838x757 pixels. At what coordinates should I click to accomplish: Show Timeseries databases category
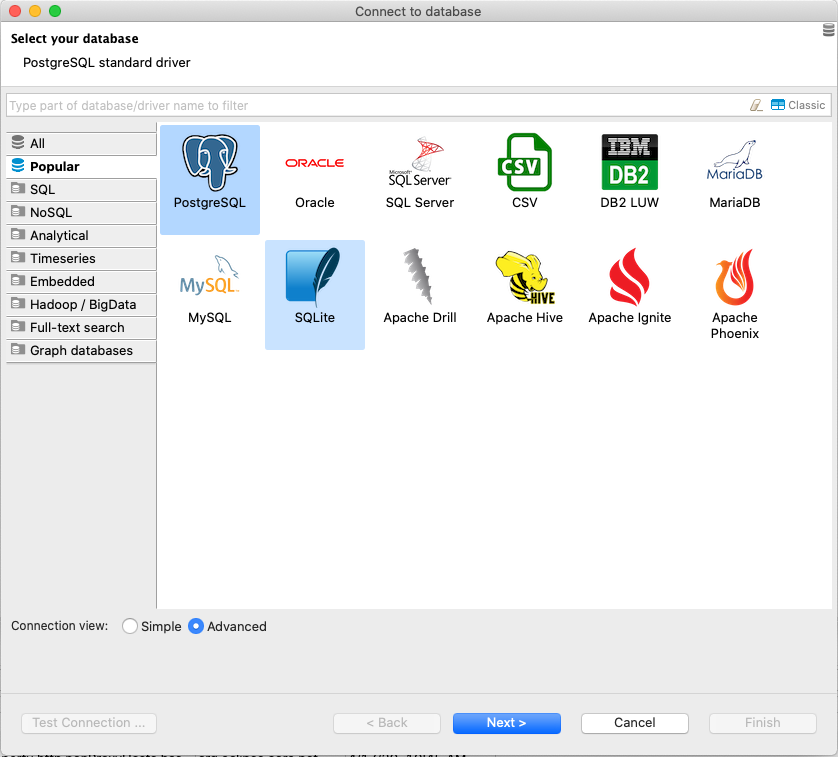point(81,258)
